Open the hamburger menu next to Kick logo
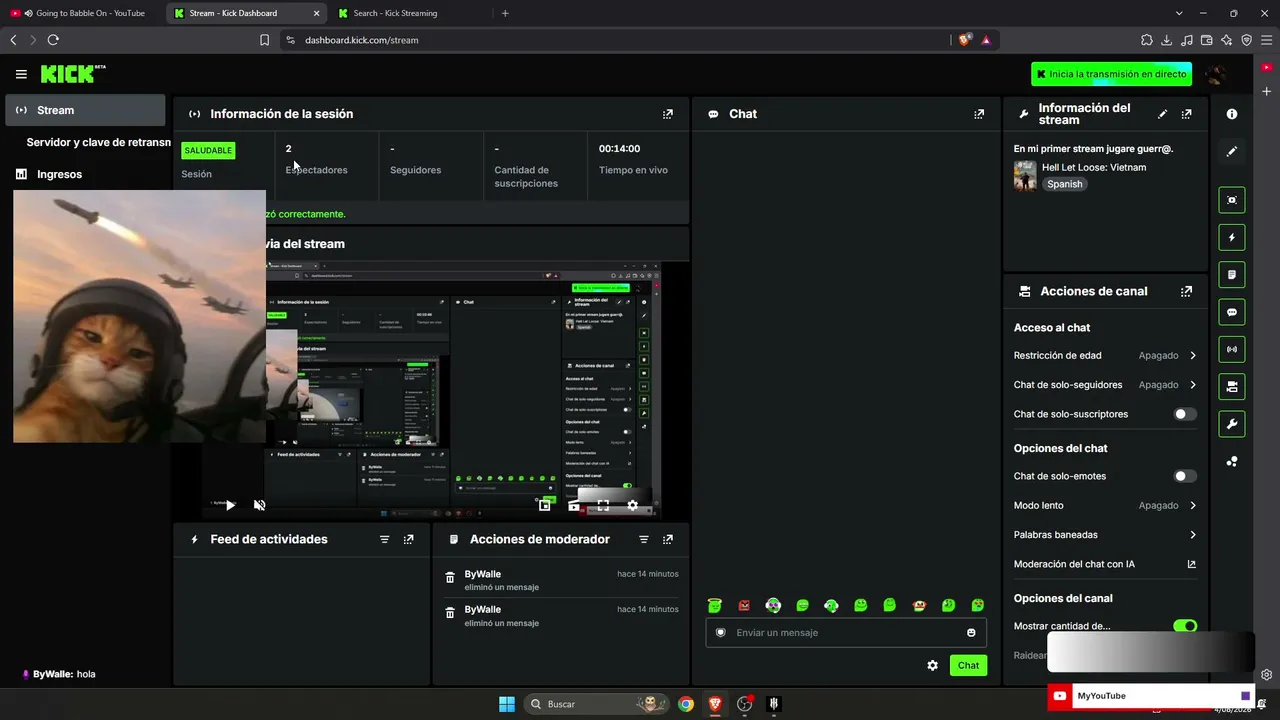 click(21, 74)
